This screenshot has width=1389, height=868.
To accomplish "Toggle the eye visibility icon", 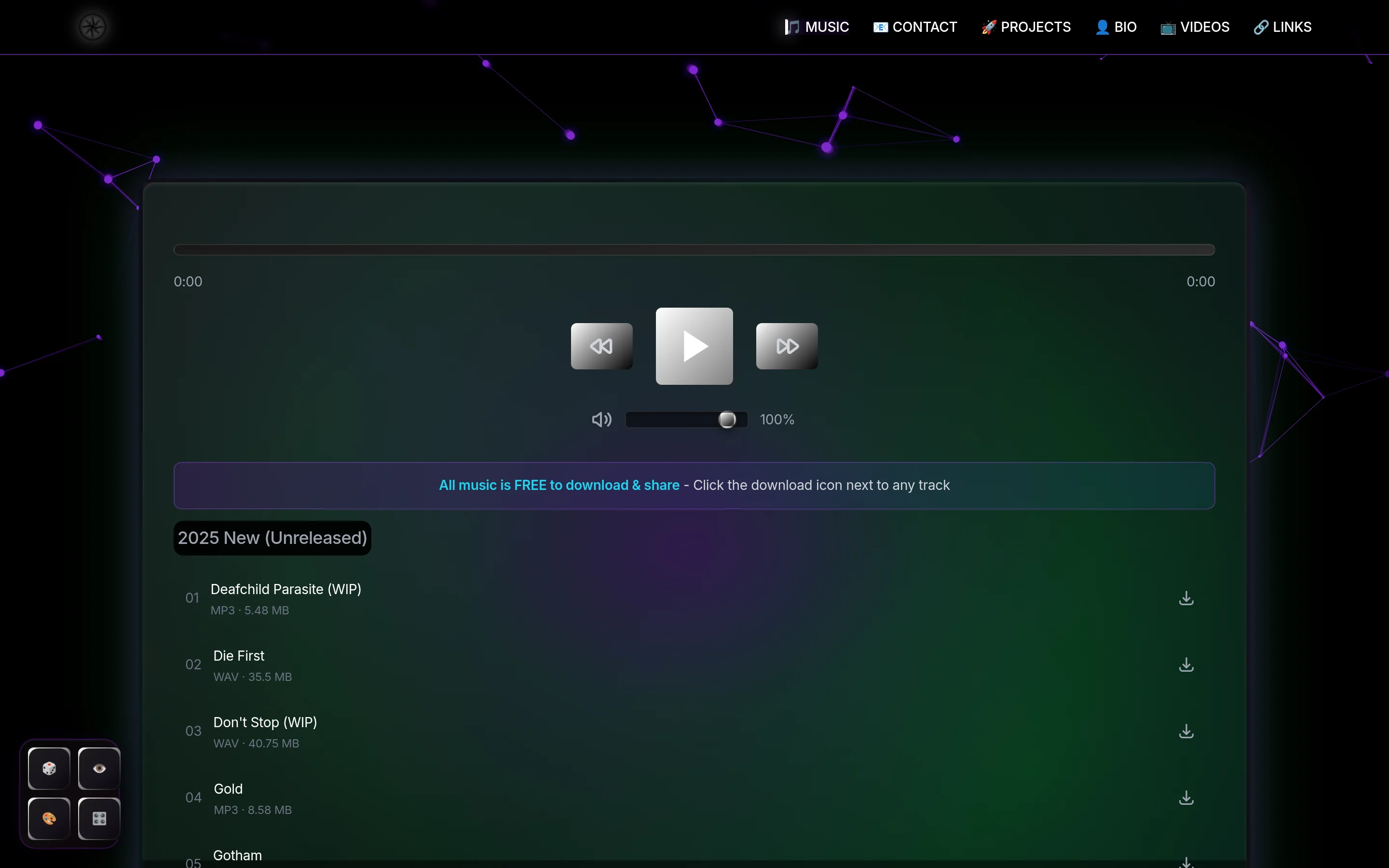I will click(x=98, y=768).
